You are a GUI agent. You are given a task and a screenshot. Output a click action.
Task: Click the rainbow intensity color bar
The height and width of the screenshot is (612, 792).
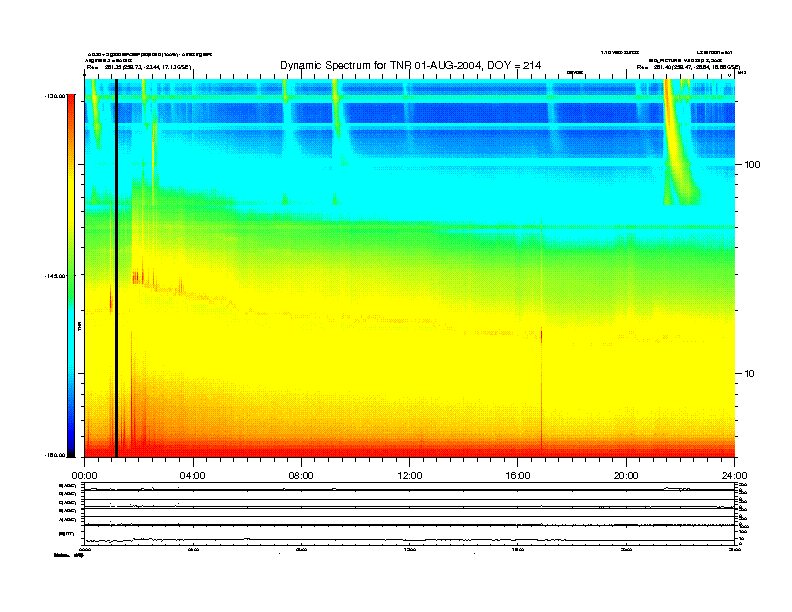[x=71, y=275]
